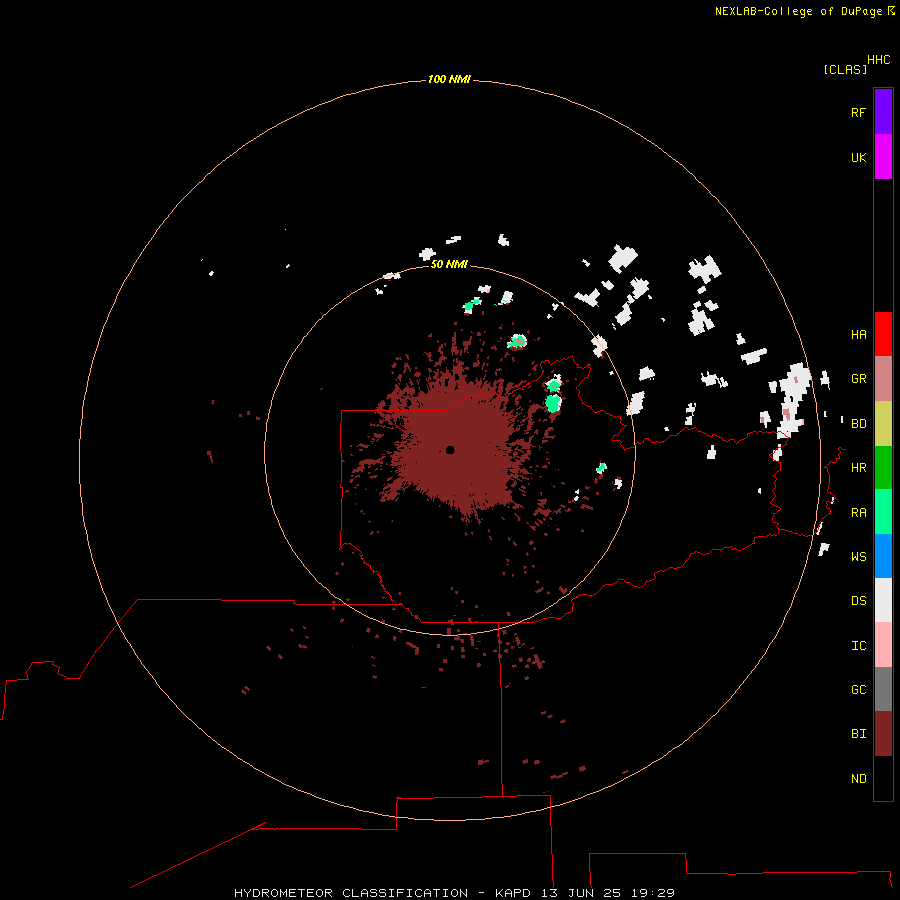This screenshot has height=900, width=900.
Task: Click the RA legend label
Action: (x=858, y=513)
